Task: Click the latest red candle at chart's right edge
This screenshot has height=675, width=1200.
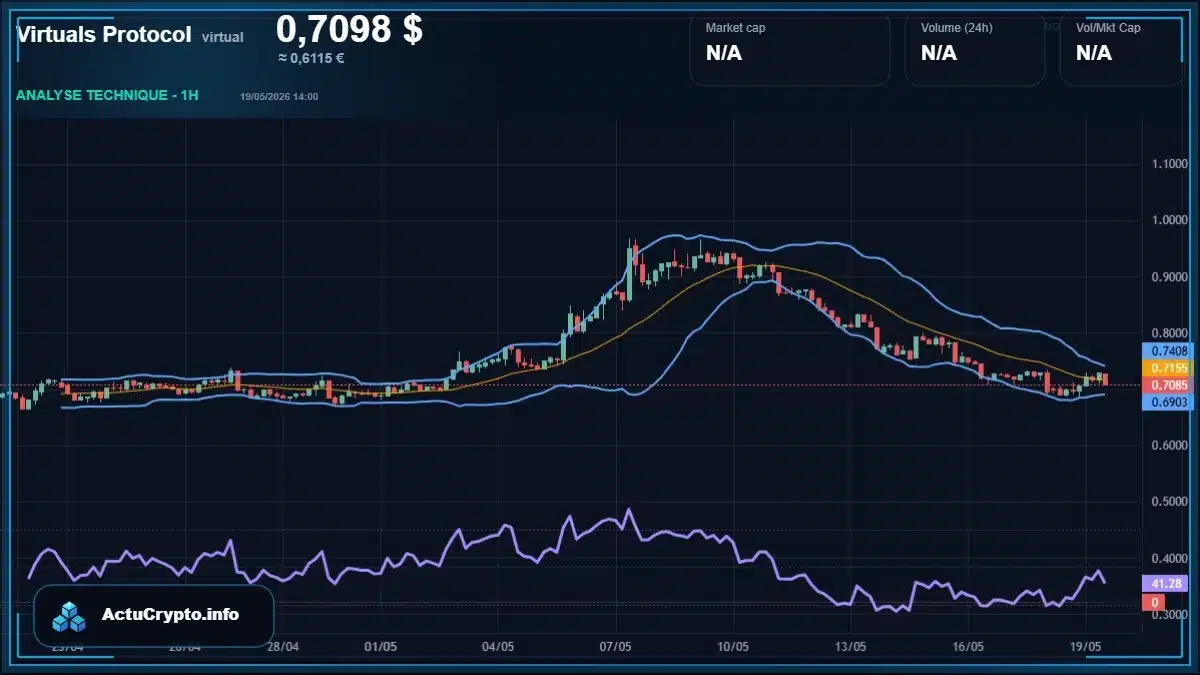Action: point(1105,378)
